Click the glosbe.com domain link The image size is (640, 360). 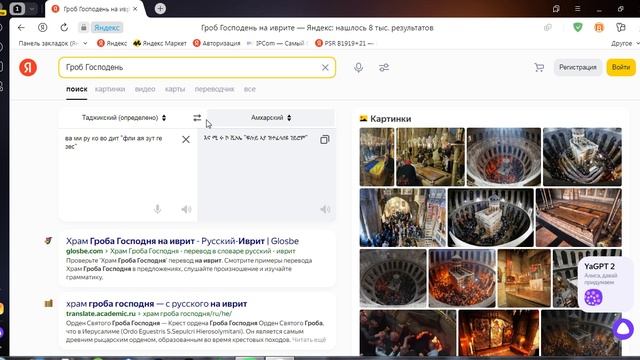point(84,251)
